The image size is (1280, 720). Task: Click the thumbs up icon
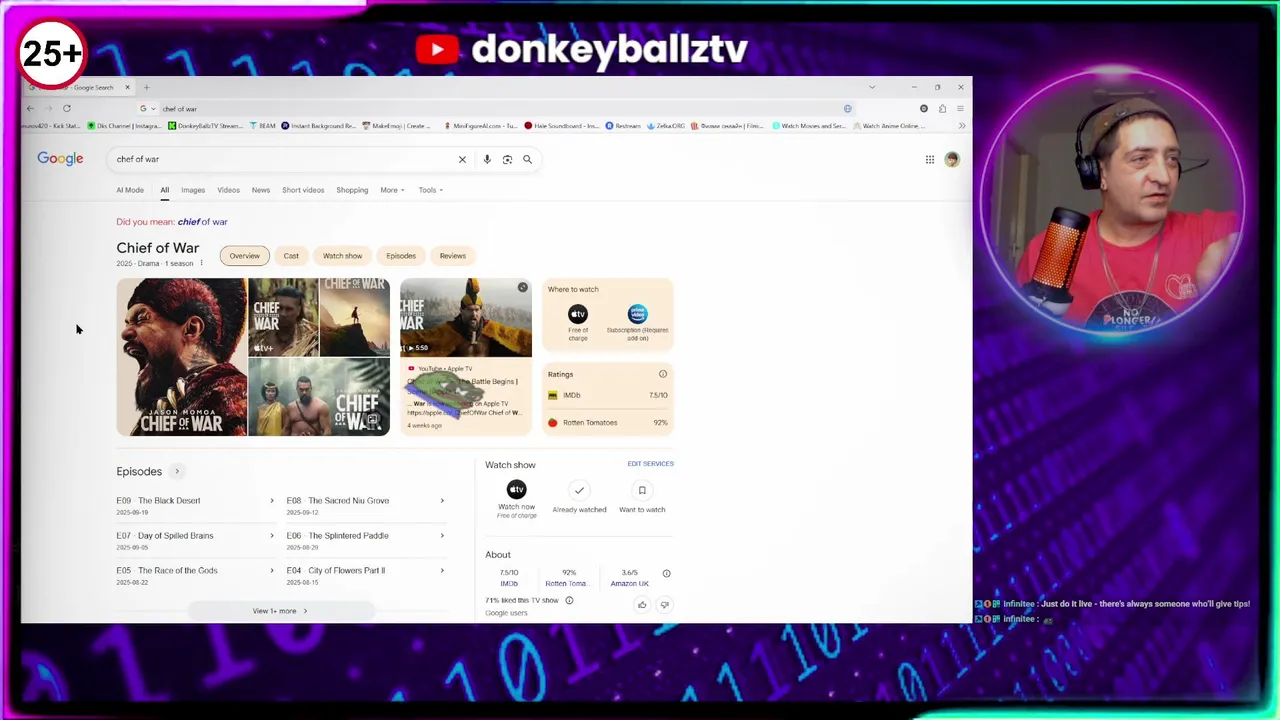pyautogui.click(x=642, y=604)
